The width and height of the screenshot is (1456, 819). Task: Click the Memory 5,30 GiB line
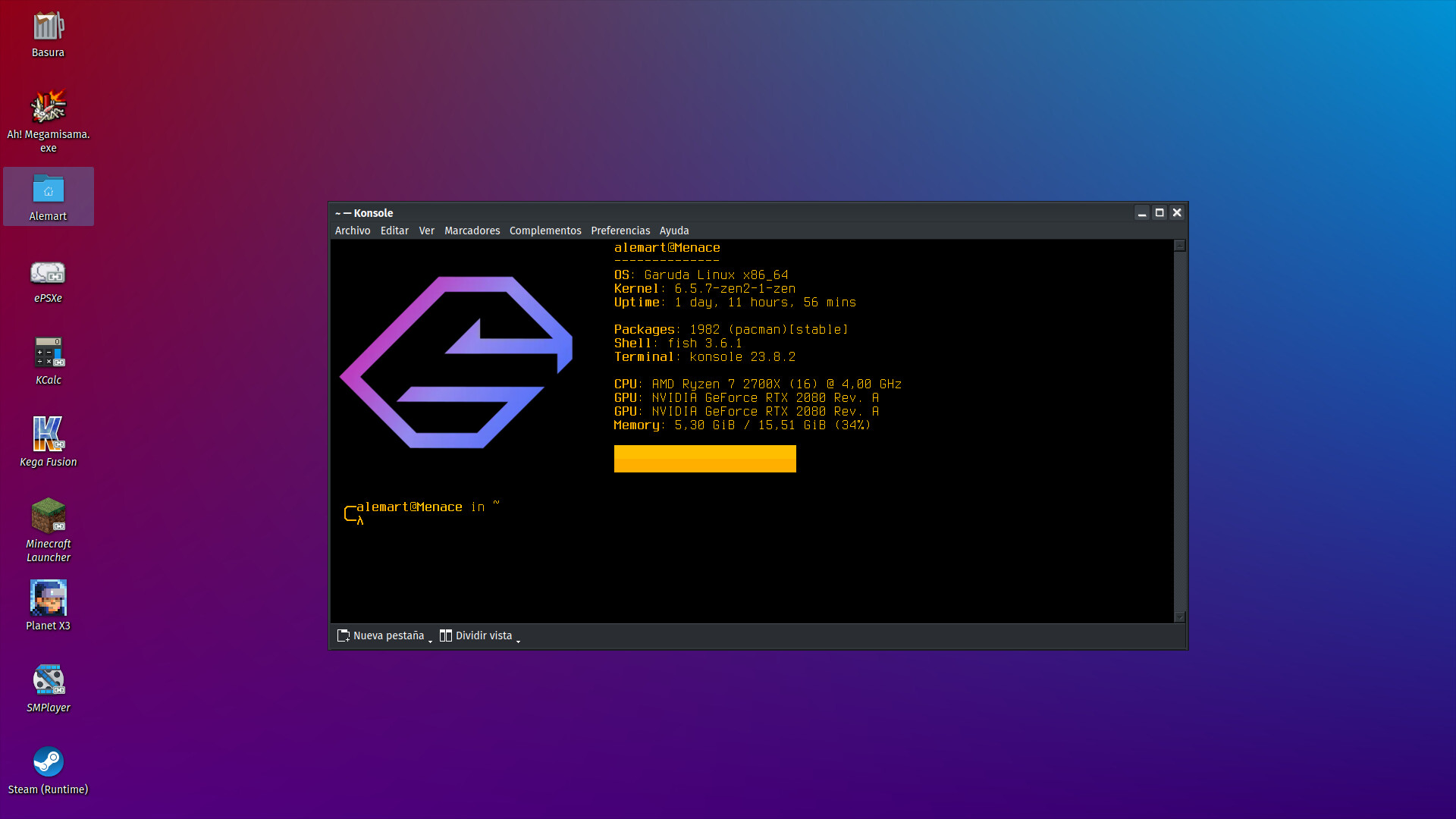point(742,425)
